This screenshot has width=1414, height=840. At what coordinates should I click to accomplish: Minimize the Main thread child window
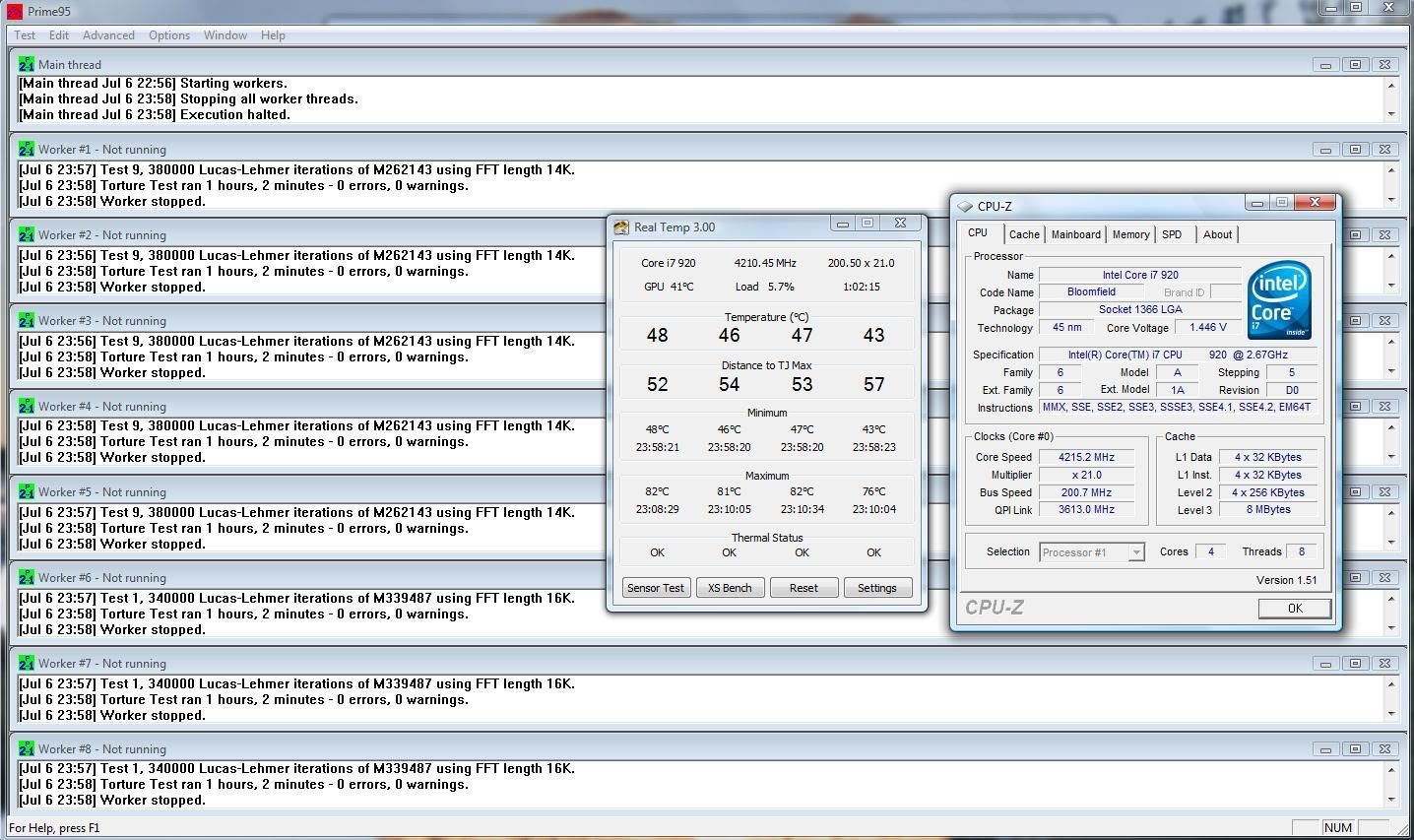pyautogui.click(x=1325, y=65)
